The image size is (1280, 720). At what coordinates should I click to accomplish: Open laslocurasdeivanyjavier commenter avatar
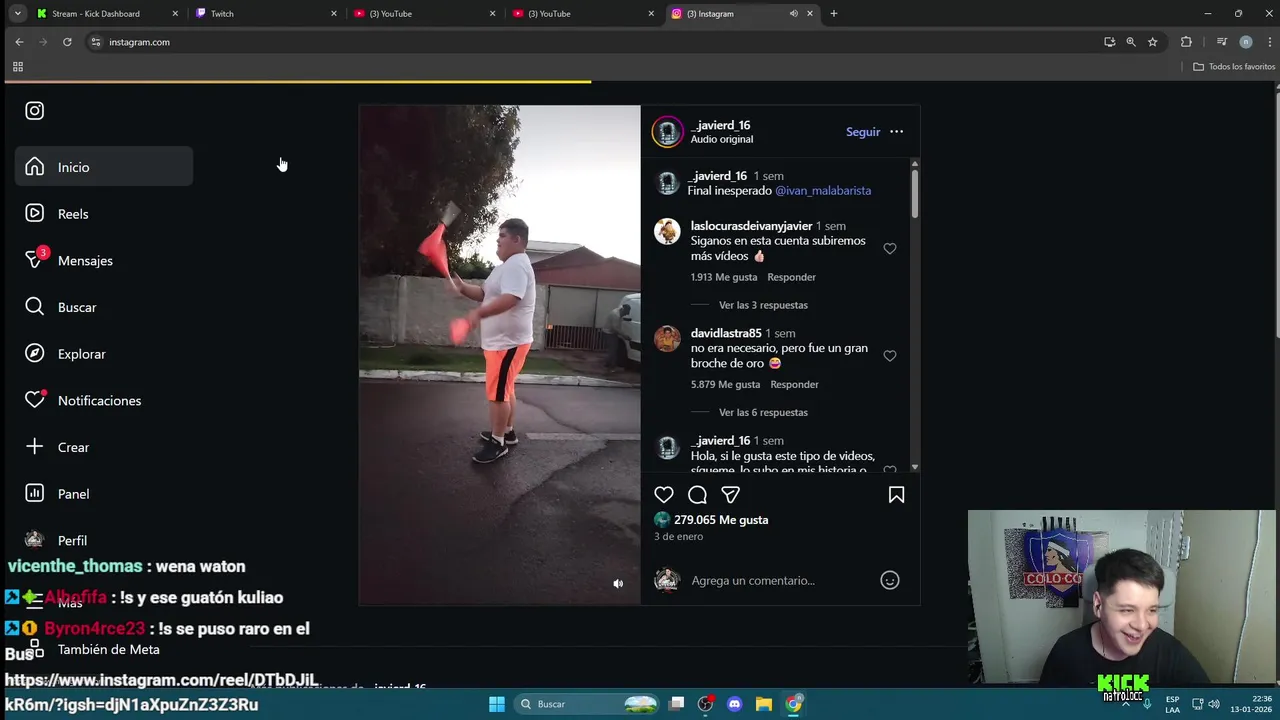pyautogui.click(x=667, y=231)
